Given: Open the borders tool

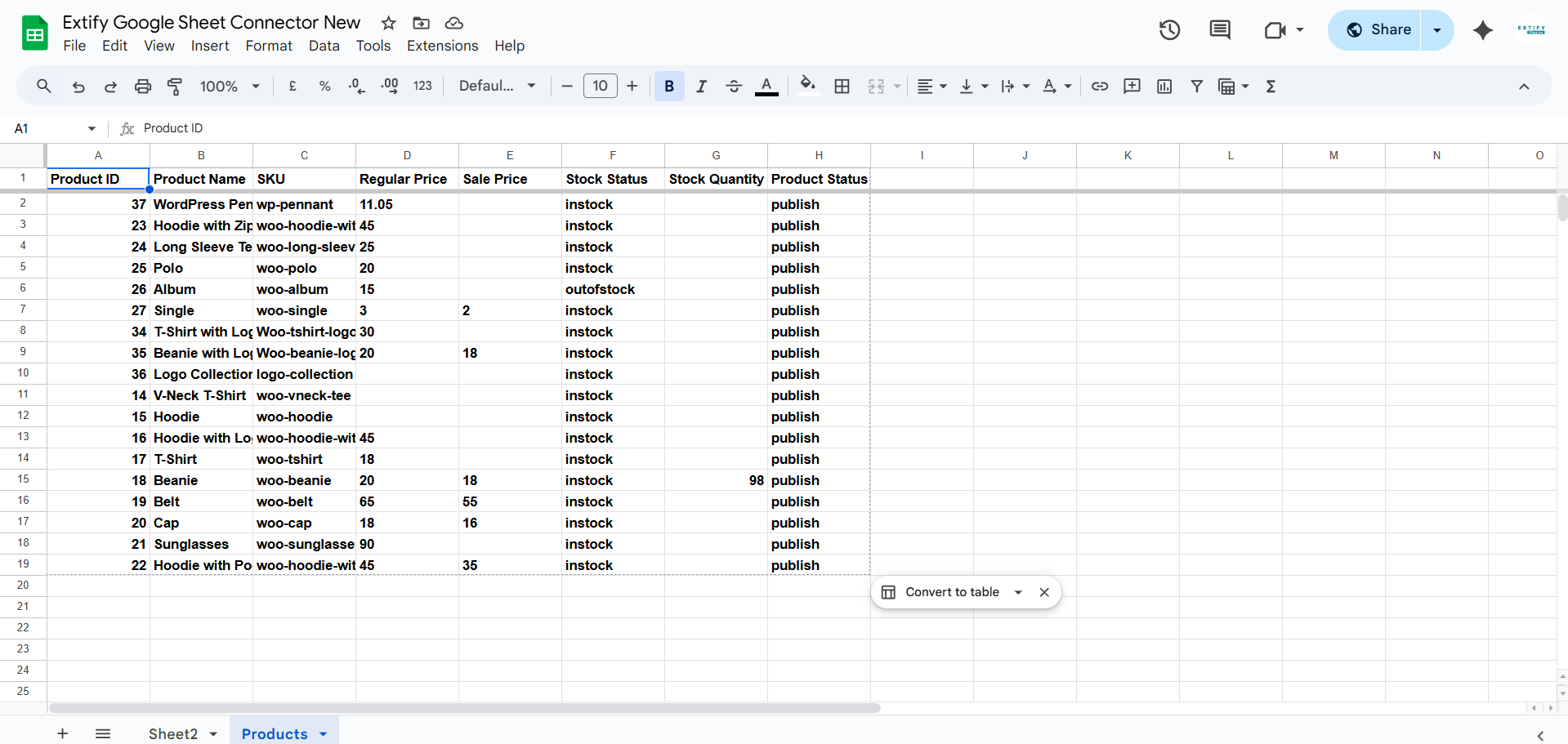Looking at the screenshot, I should [x=842, y=86].
